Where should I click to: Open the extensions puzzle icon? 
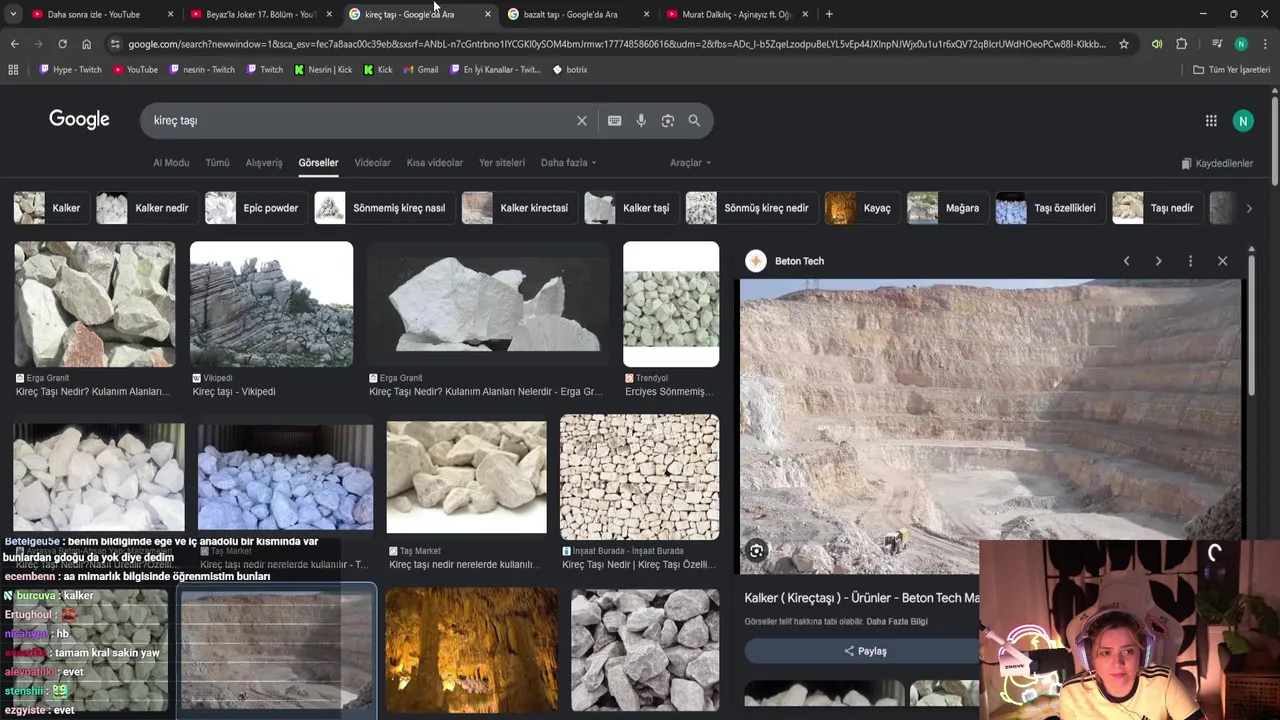[1181, 44]
